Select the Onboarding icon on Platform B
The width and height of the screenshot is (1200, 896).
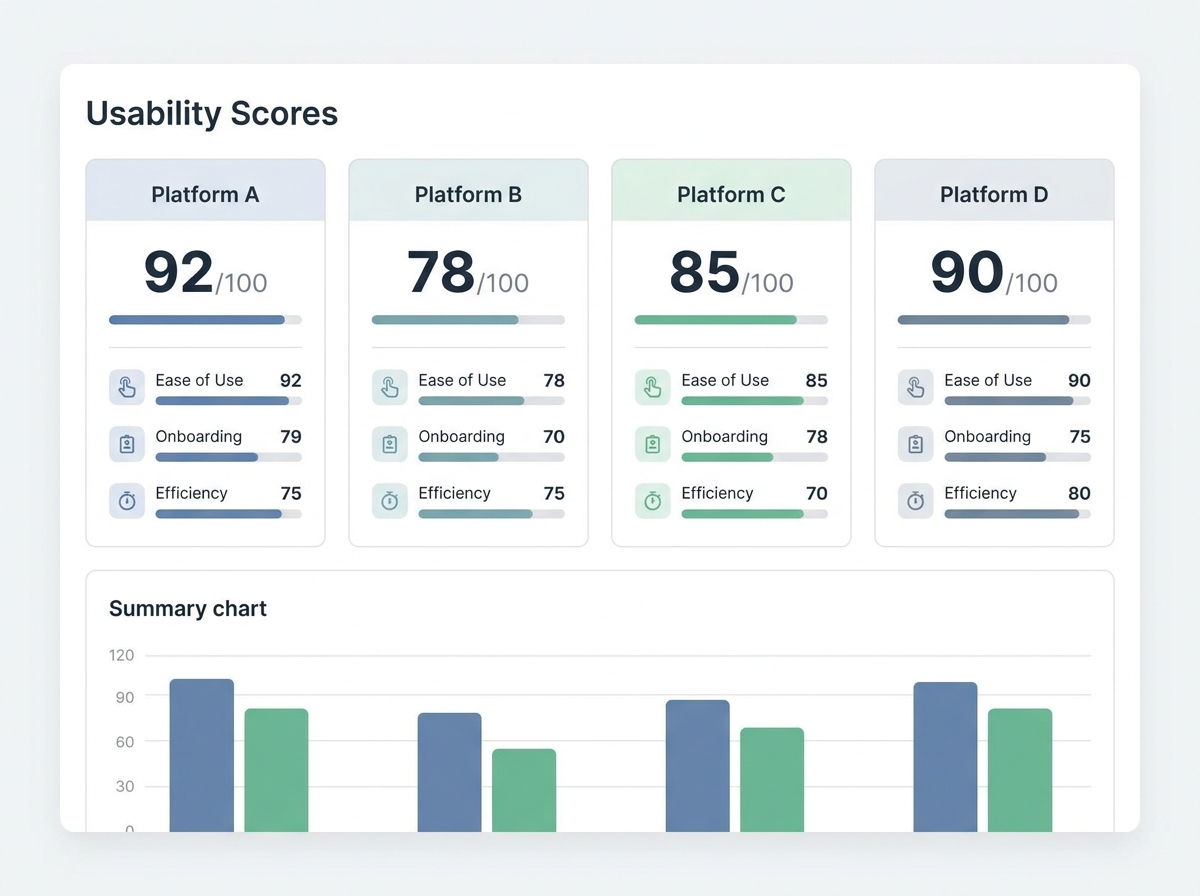point(390,444)
